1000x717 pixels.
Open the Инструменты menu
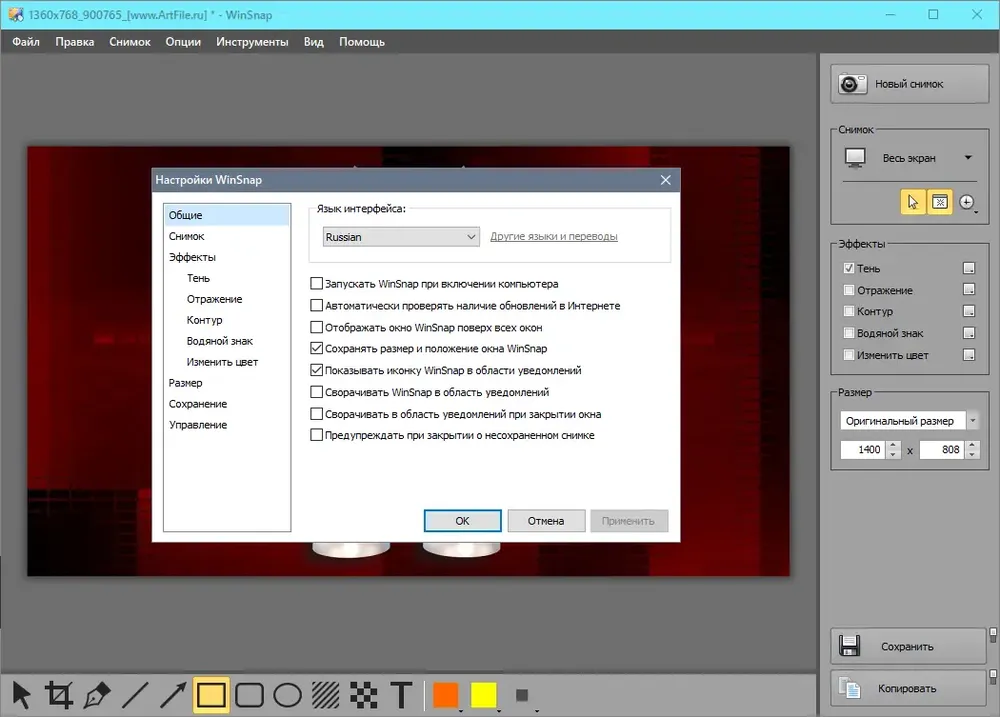252,42
